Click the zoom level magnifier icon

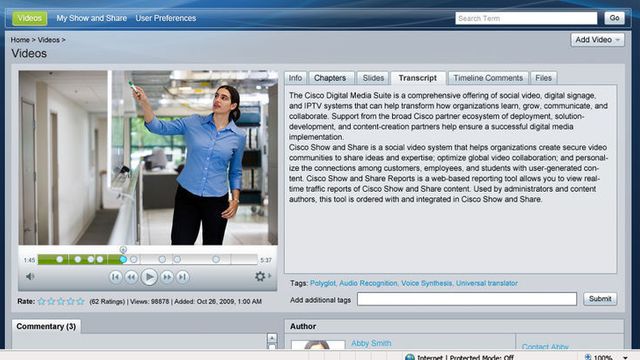588,357
